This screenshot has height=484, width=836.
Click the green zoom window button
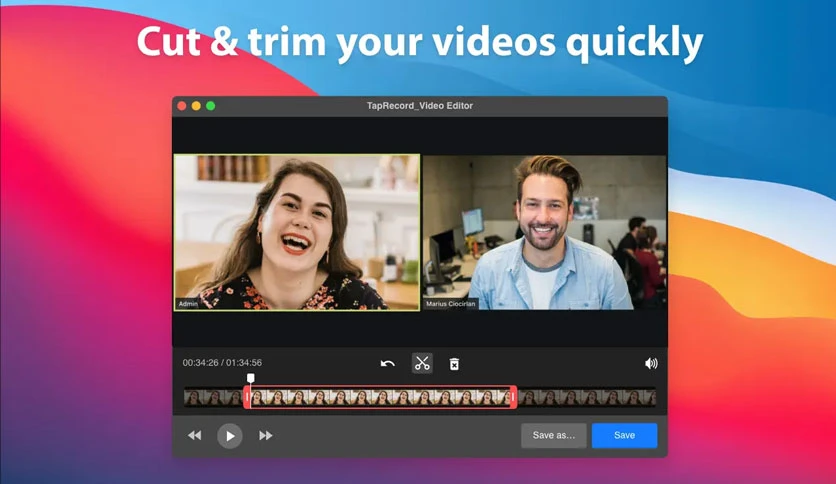click(211, 106)
